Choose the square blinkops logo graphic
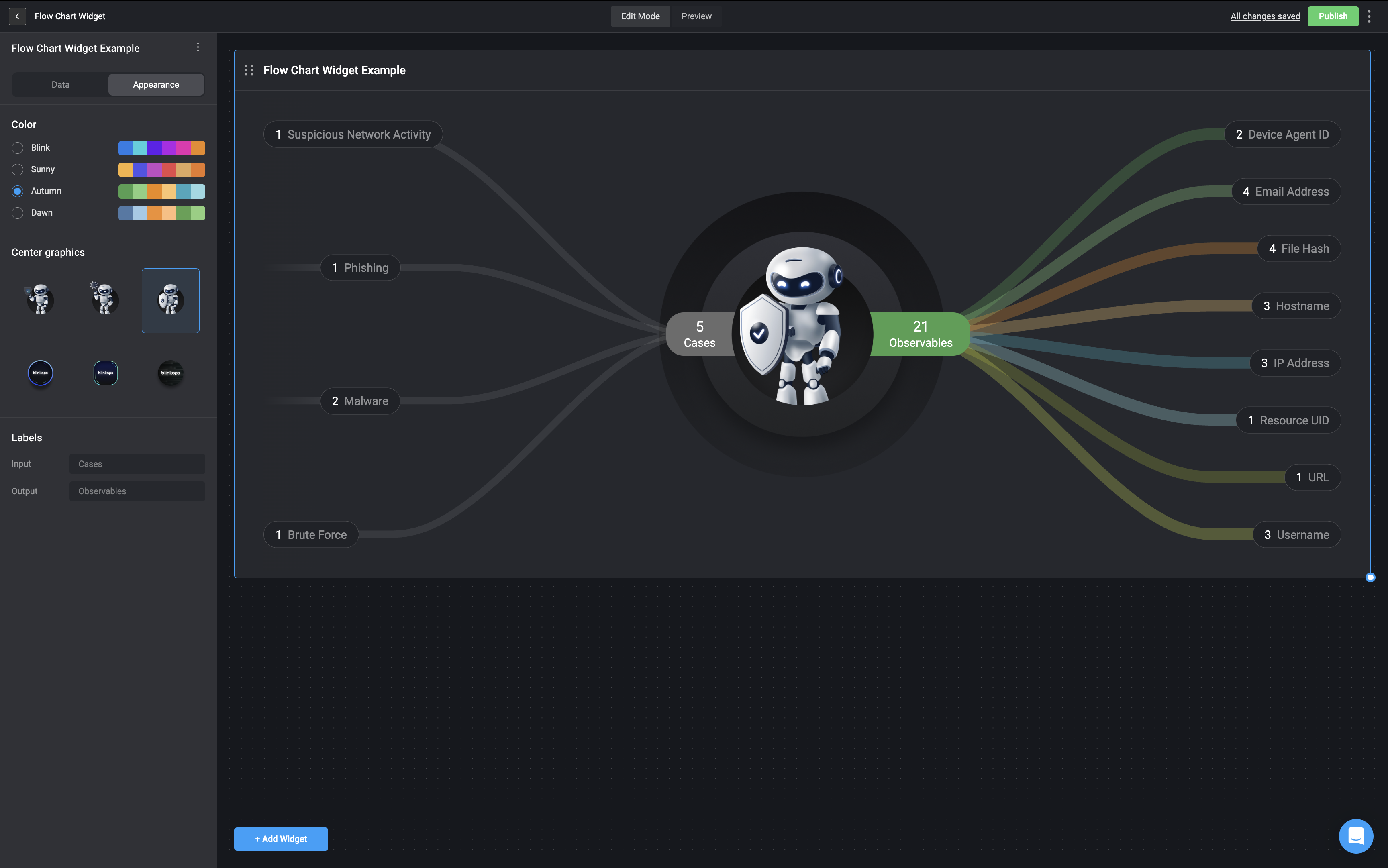The height and width of the screenshot is (868, 1388). (106, 373)
